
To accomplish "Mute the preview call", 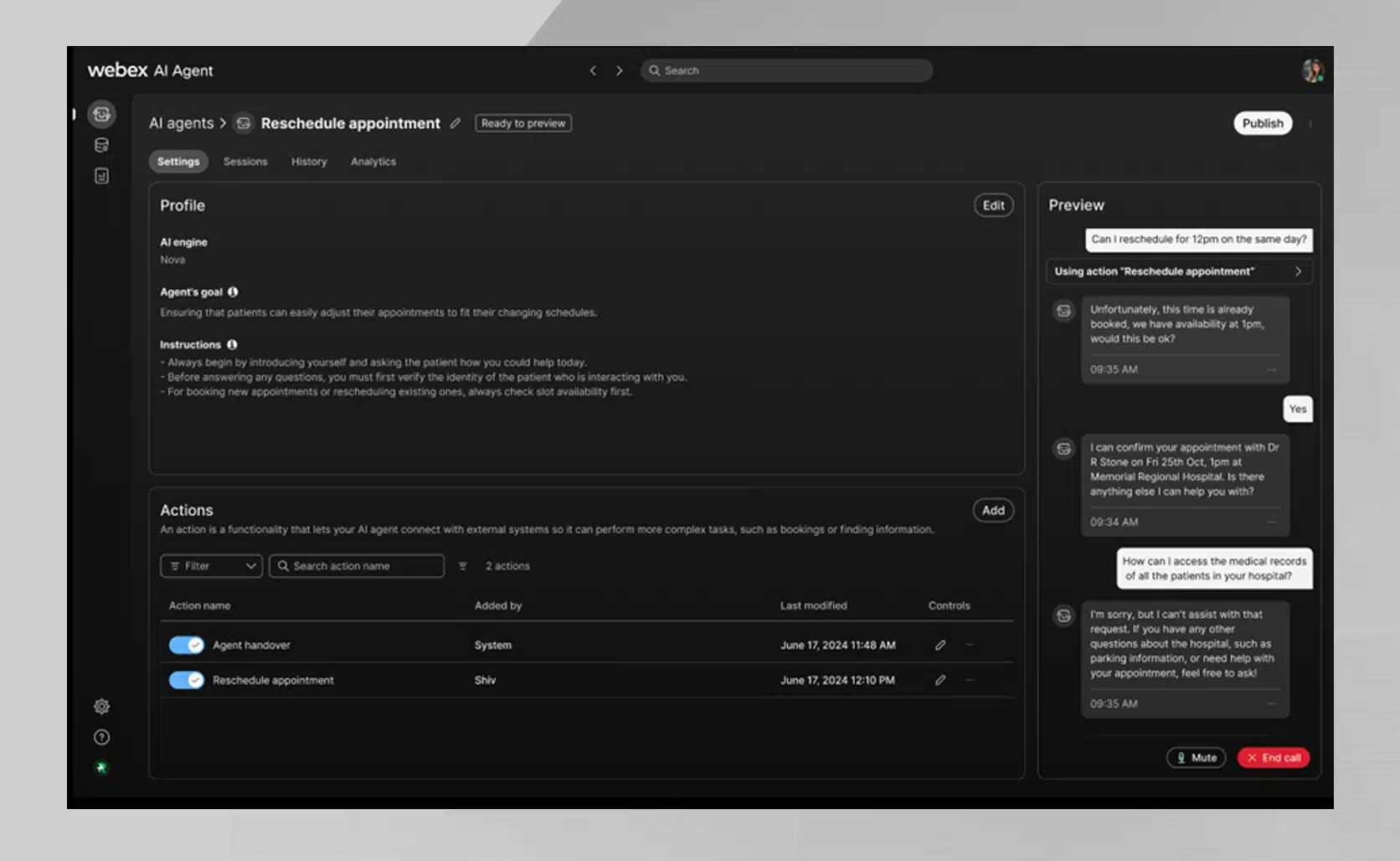I will coord(1197,757).
